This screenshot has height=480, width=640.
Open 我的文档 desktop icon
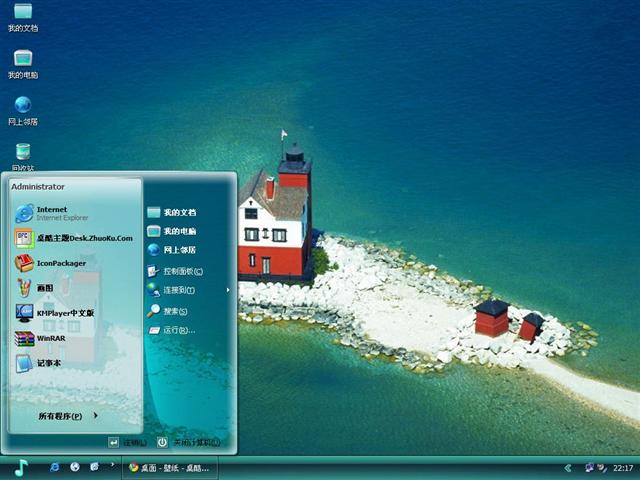click(x=23, y=17)
